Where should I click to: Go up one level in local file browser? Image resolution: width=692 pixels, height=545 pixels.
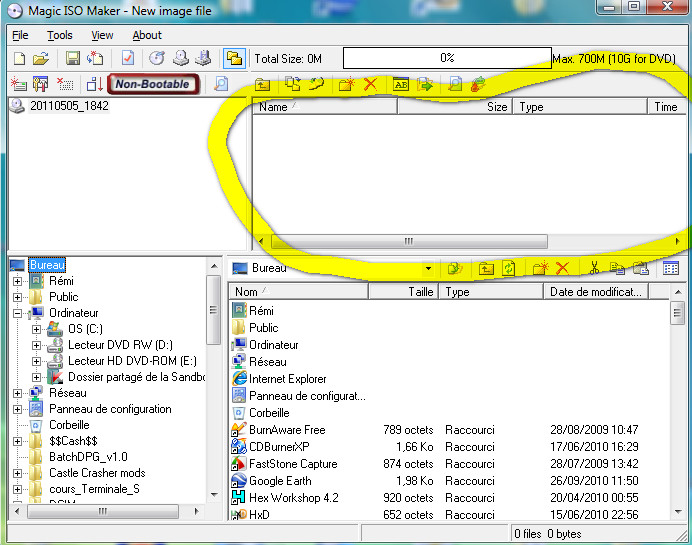tap(486, 268)
